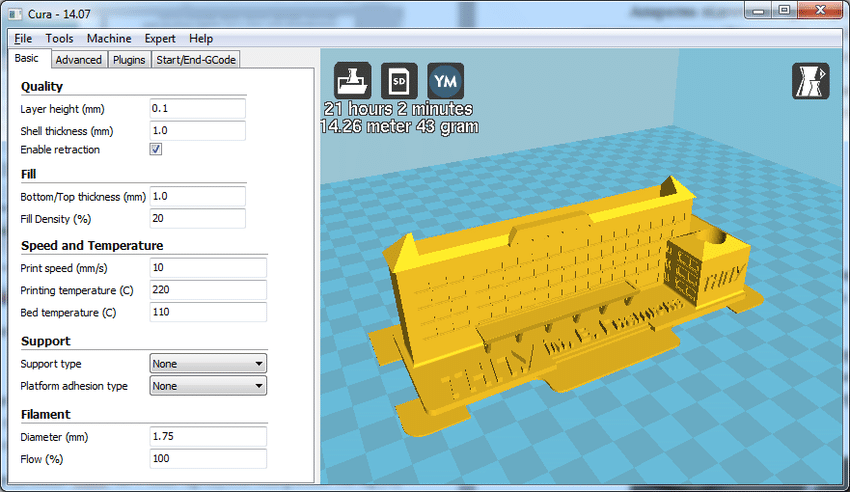Viewport: 850px width, 492px height.
Task: Open the File menu
Action: click(23, 38)
